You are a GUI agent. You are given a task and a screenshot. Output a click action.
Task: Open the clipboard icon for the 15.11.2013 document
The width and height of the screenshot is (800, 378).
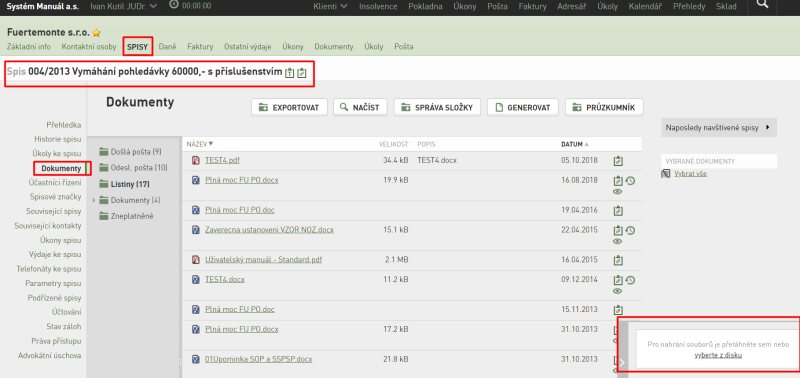point(618,310)
